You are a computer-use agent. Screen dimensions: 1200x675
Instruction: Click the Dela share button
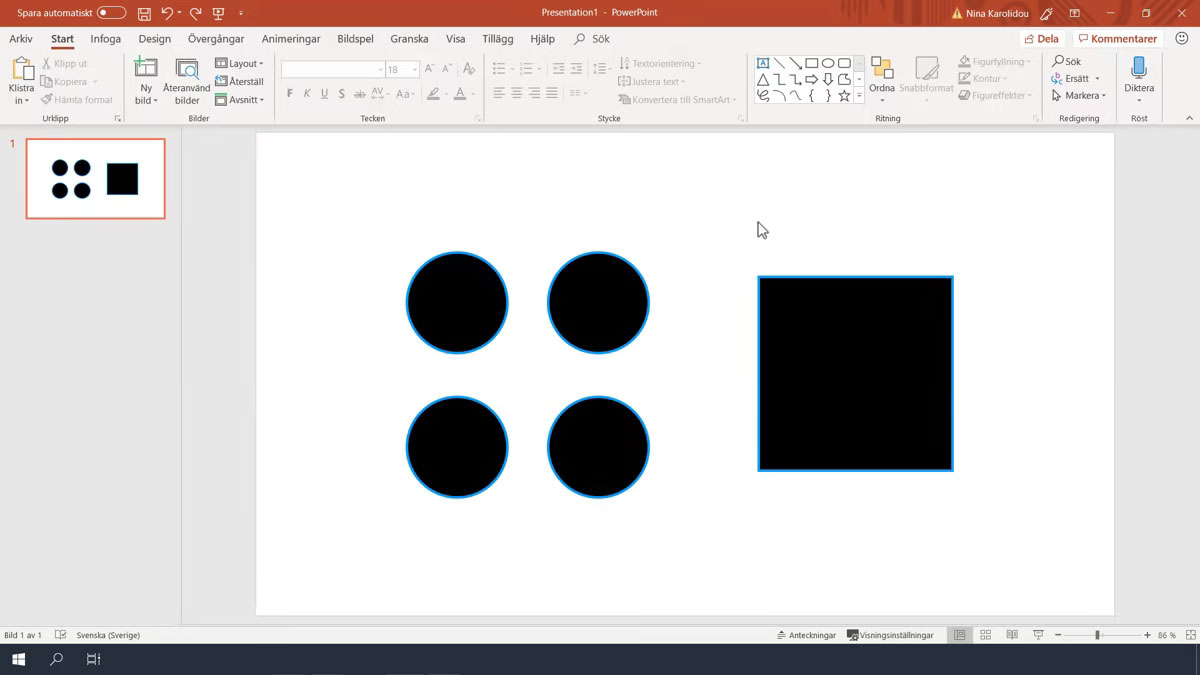pyautogui.click(x=1041, y=39)
